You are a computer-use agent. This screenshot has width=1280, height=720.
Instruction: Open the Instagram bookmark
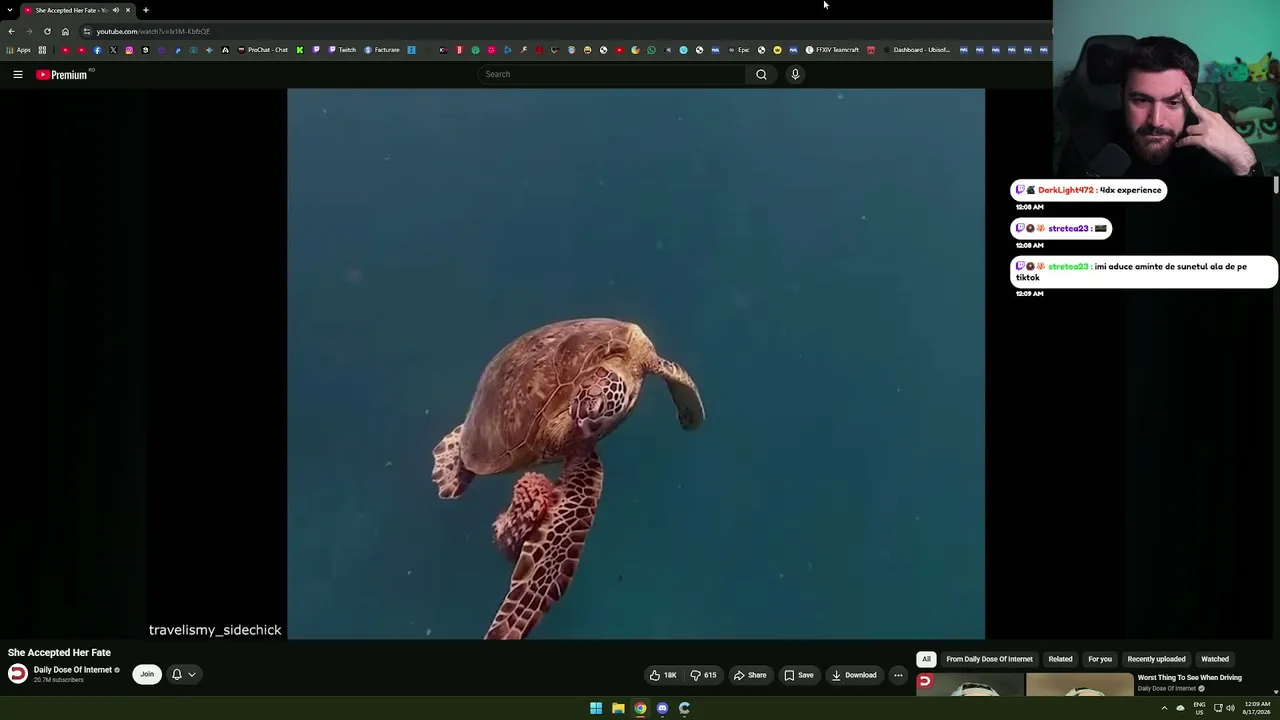click(x=129, y=50)
